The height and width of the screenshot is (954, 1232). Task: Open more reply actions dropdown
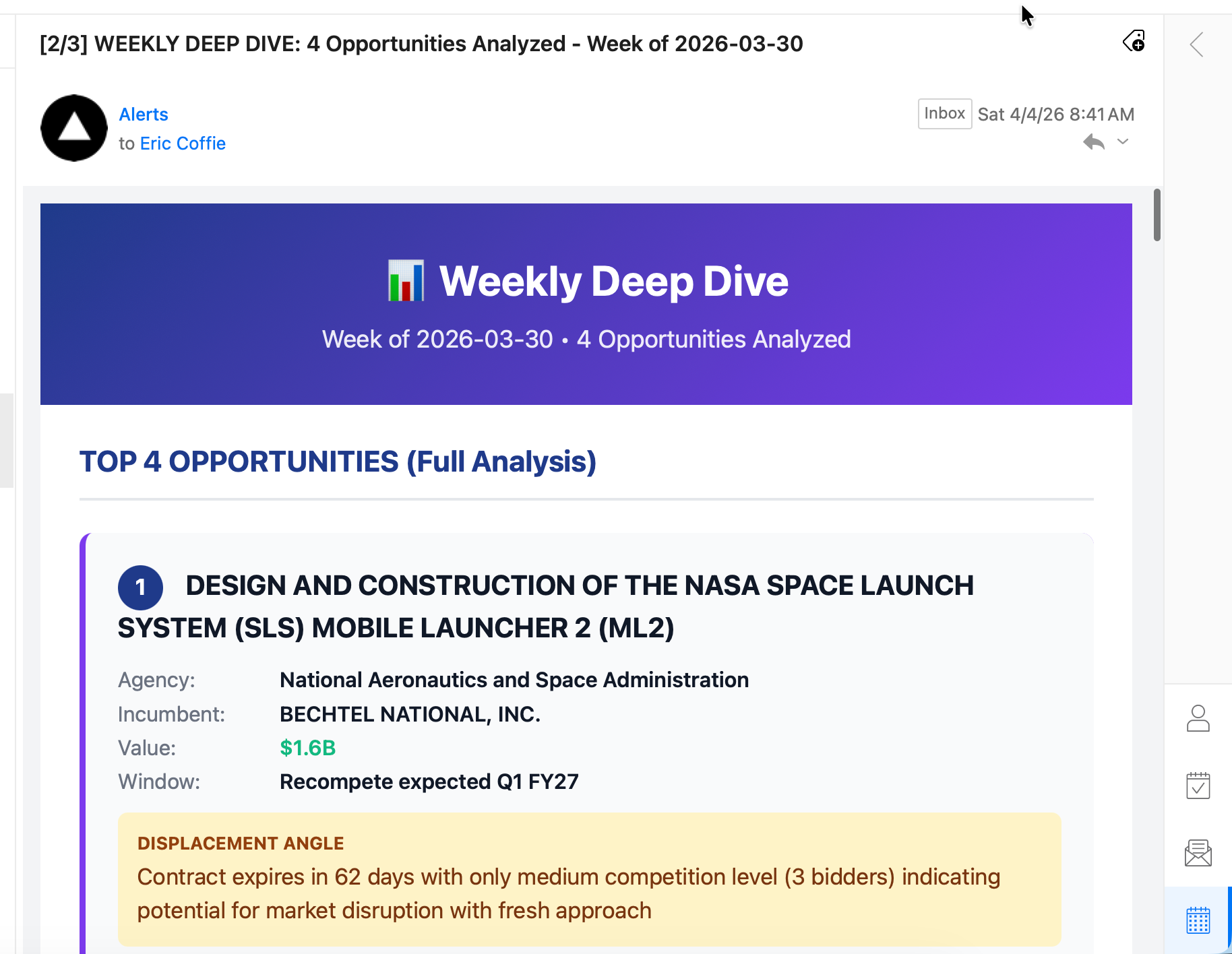tap(1123, 141)
